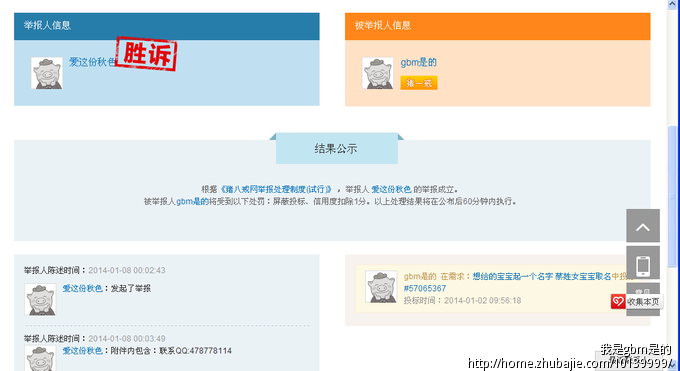This screenshot has width=680, height=371.
Task: Open the mobile phone icon button
Action: (643, 263)
